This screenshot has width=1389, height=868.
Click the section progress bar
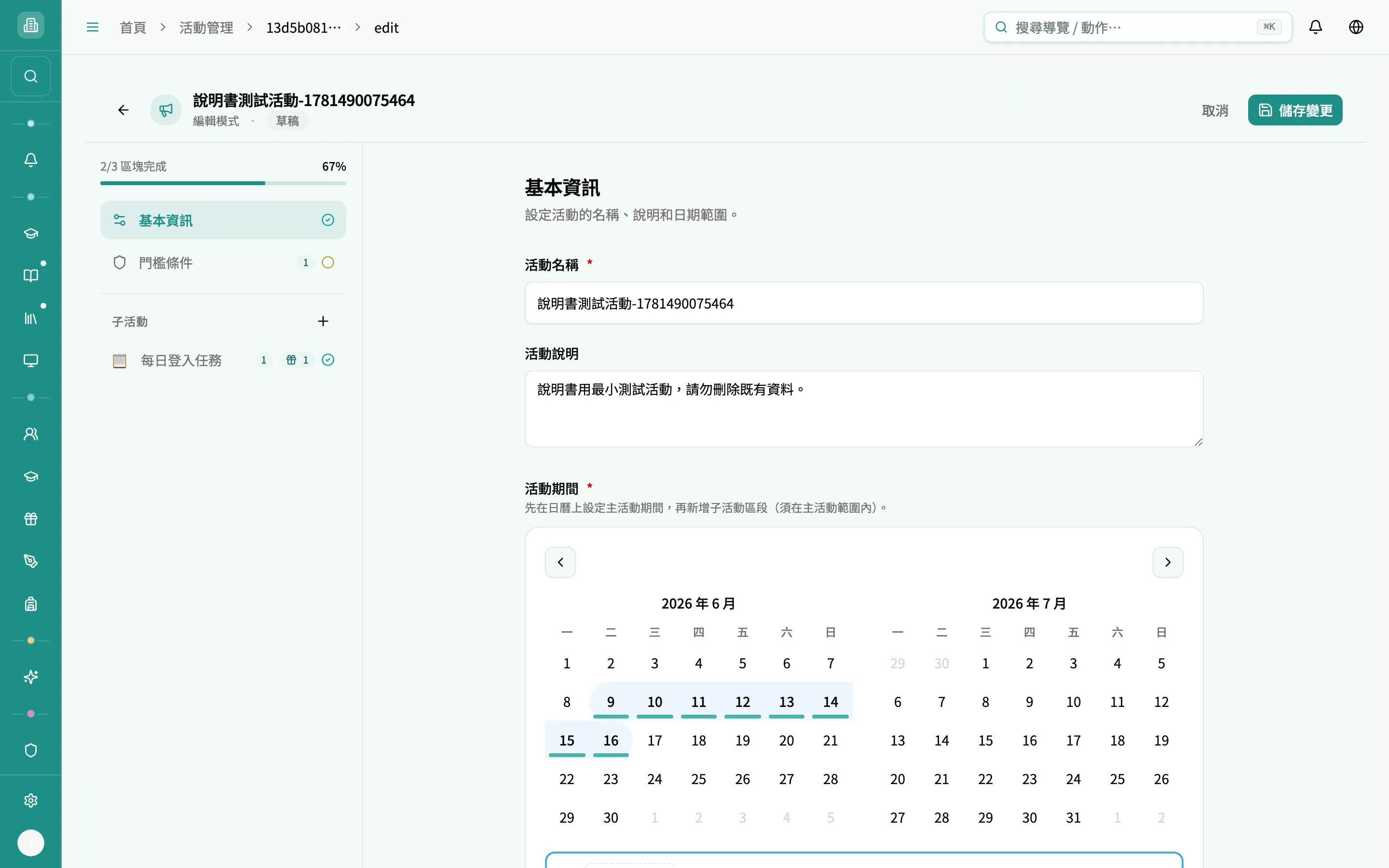coord(223,183)
